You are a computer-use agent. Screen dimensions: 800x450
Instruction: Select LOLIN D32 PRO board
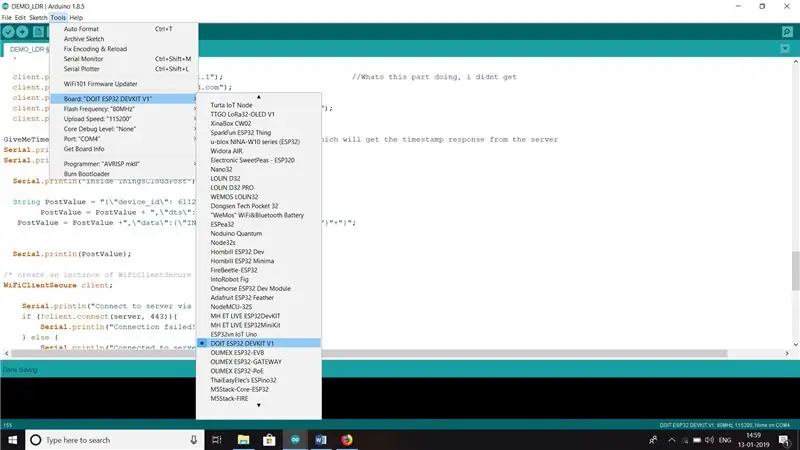(x=259, y=188)
